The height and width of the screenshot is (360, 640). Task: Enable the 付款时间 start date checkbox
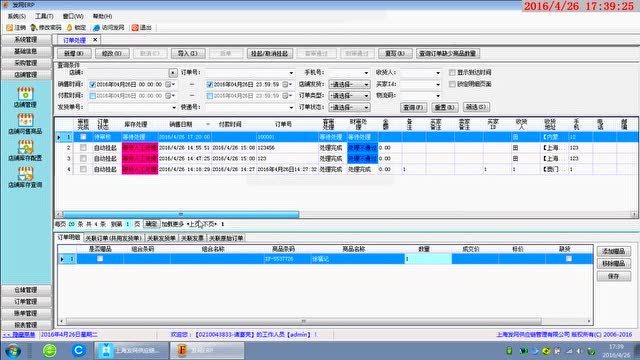coord(93,96)
